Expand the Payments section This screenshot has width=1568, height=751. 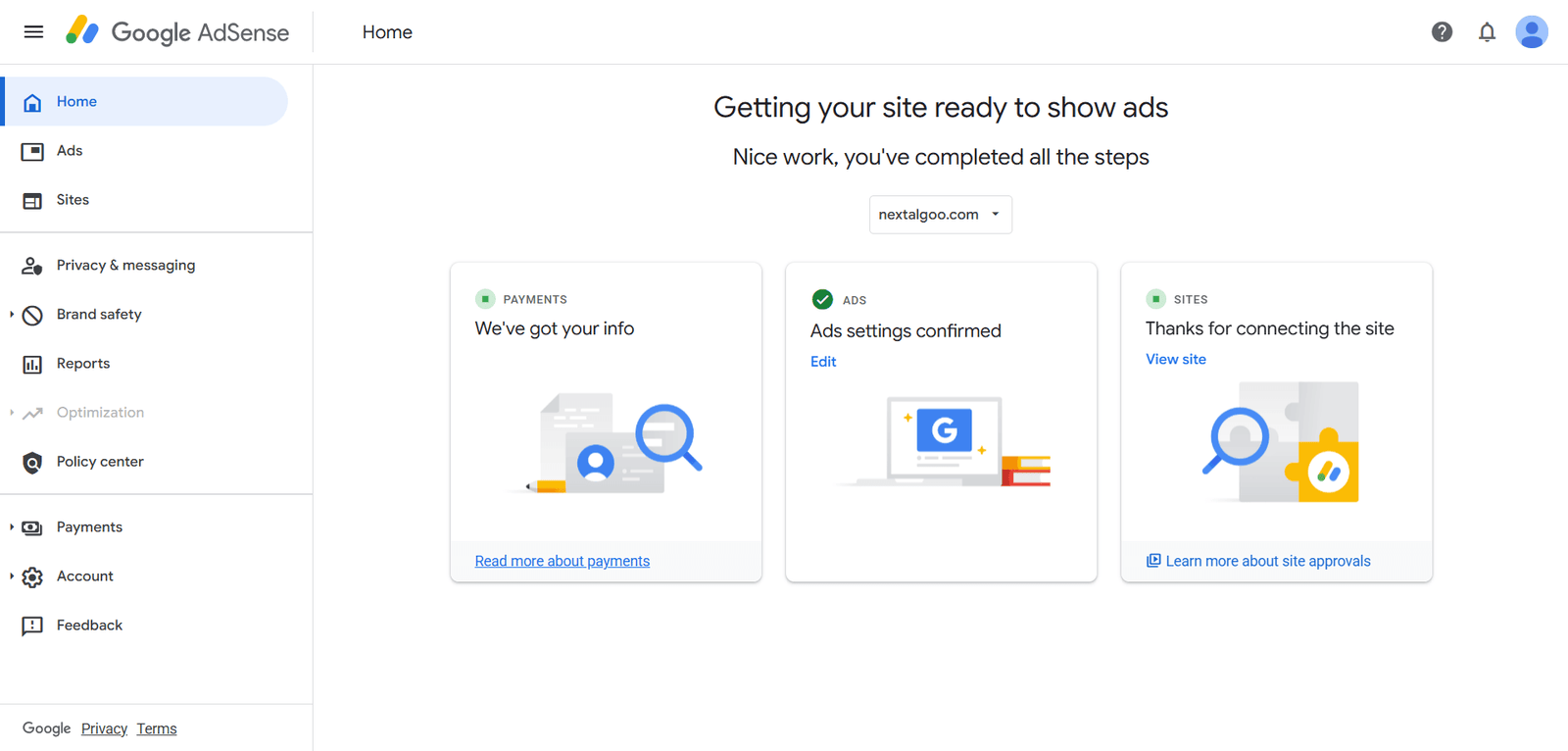click(x=90, y=526)
